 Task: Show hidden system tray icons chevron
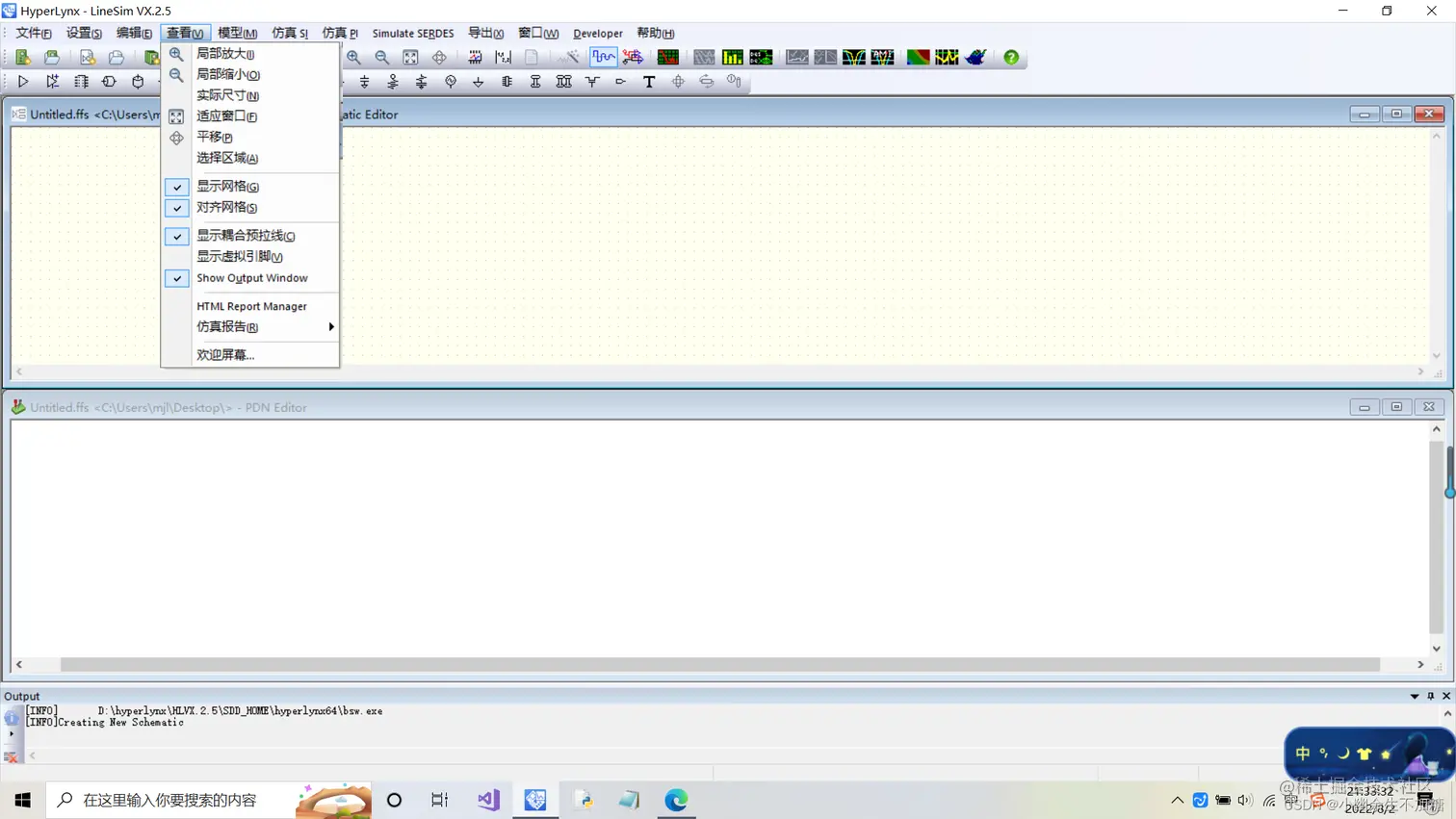[1177, 800]
